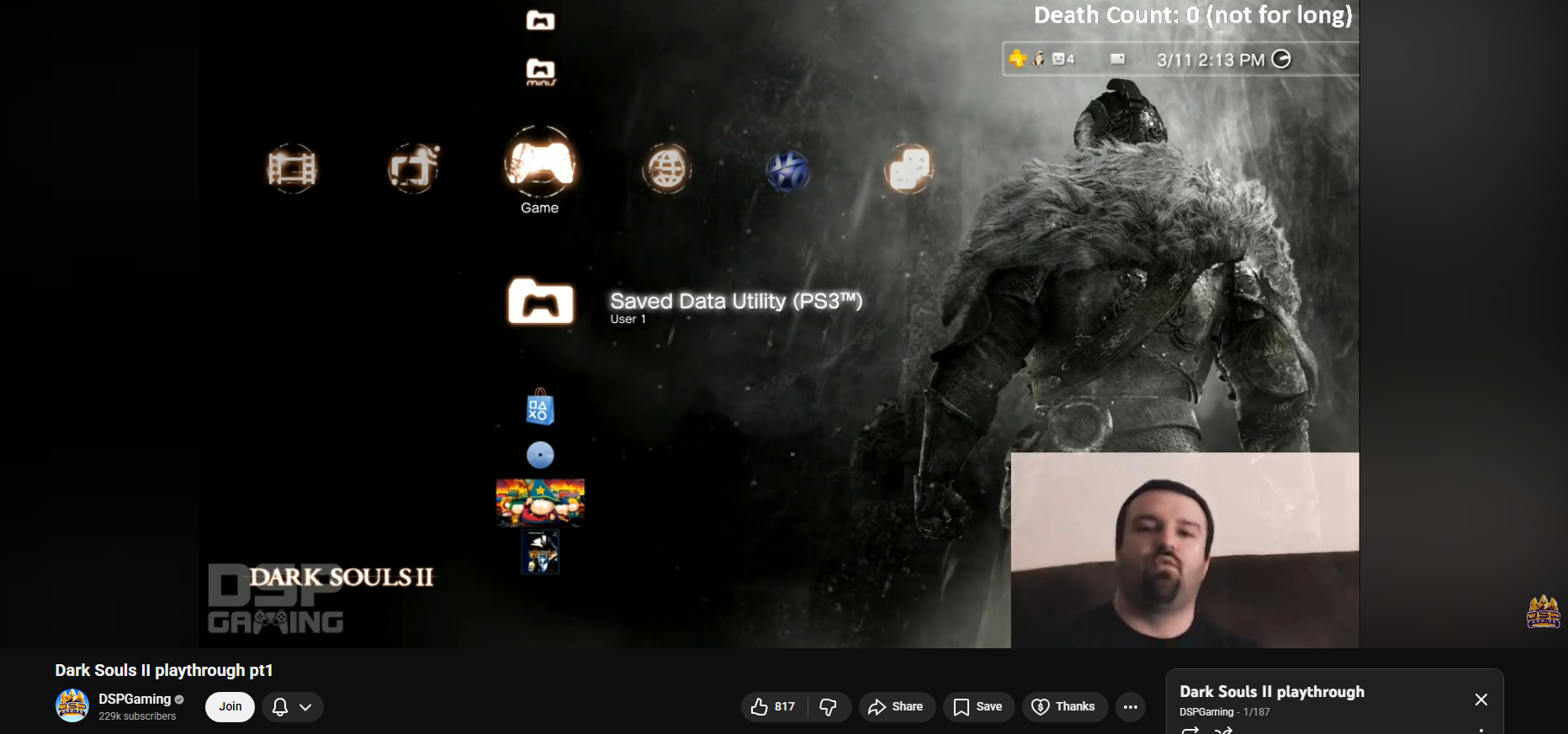Viewport: 1568px width, 734px height.
Task: Click the Join button
Action: pyautogui.click(x=230, y=707)
